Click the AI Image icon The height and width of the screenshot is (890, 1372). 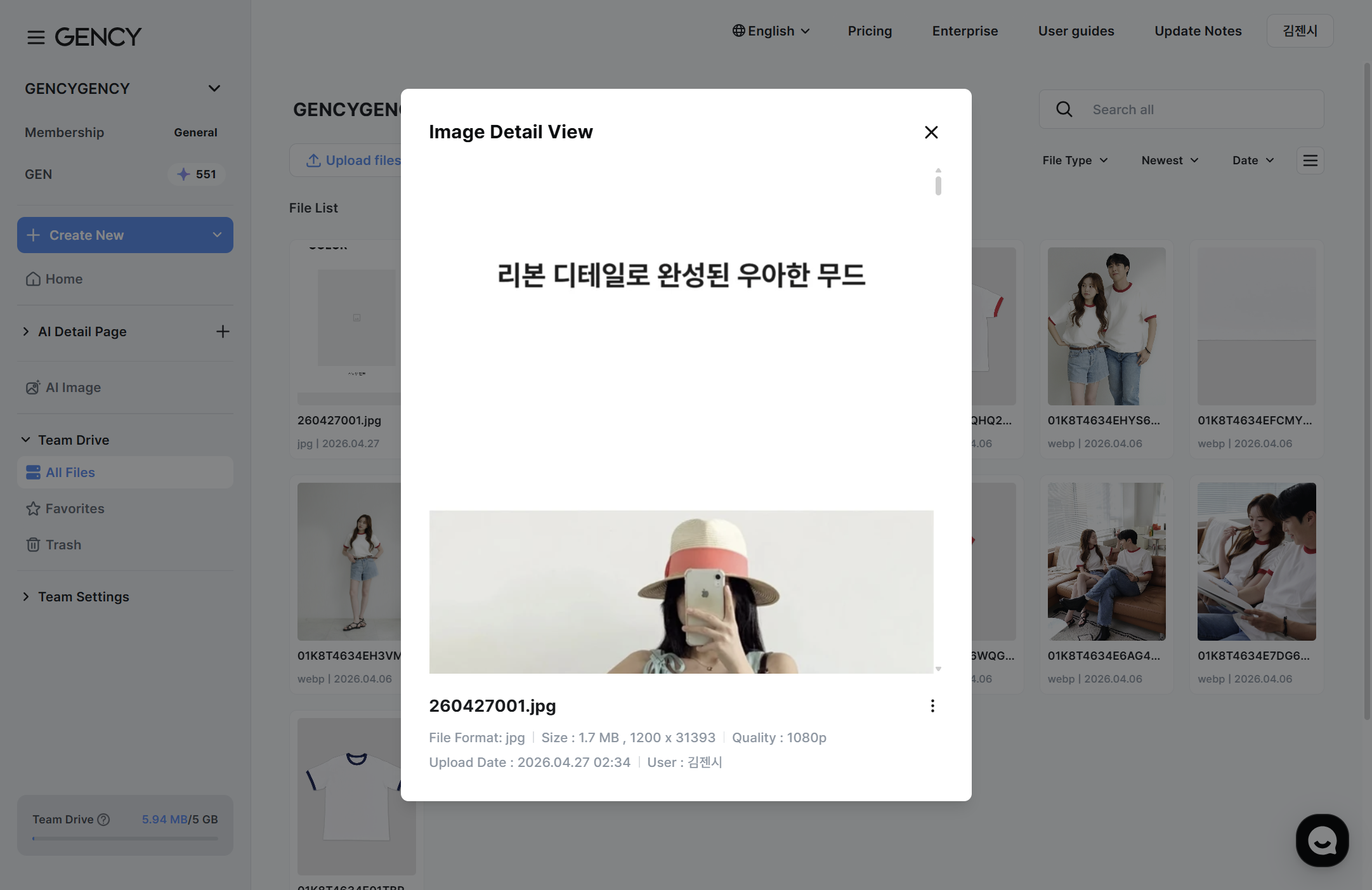tap(33, 388)
